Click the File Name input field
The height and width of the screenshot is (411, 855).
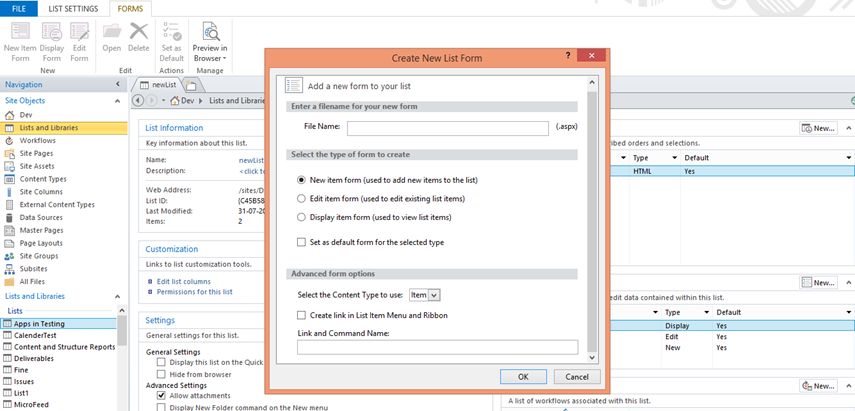[448, 128]
